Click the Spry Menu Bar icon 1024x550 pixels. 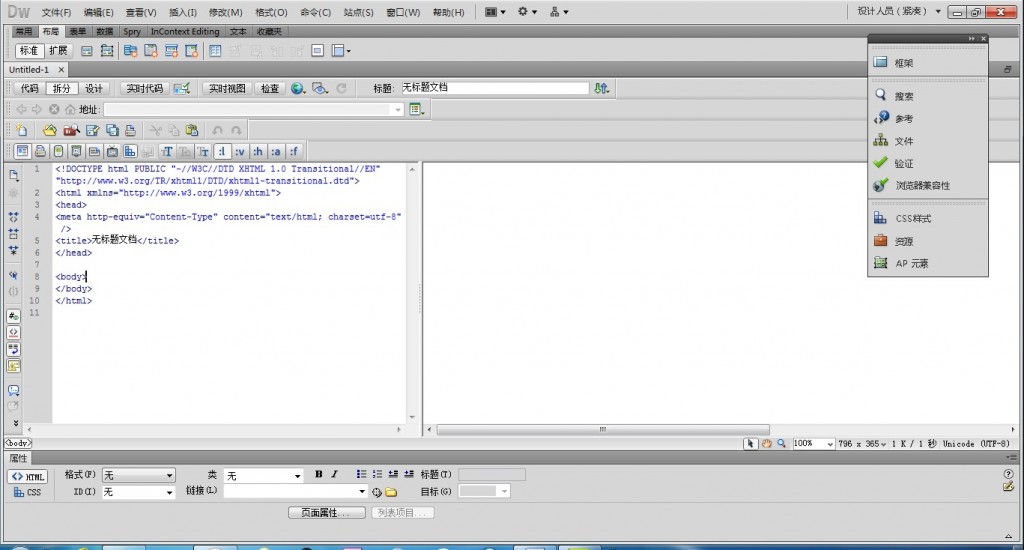[x=130, y=50]
